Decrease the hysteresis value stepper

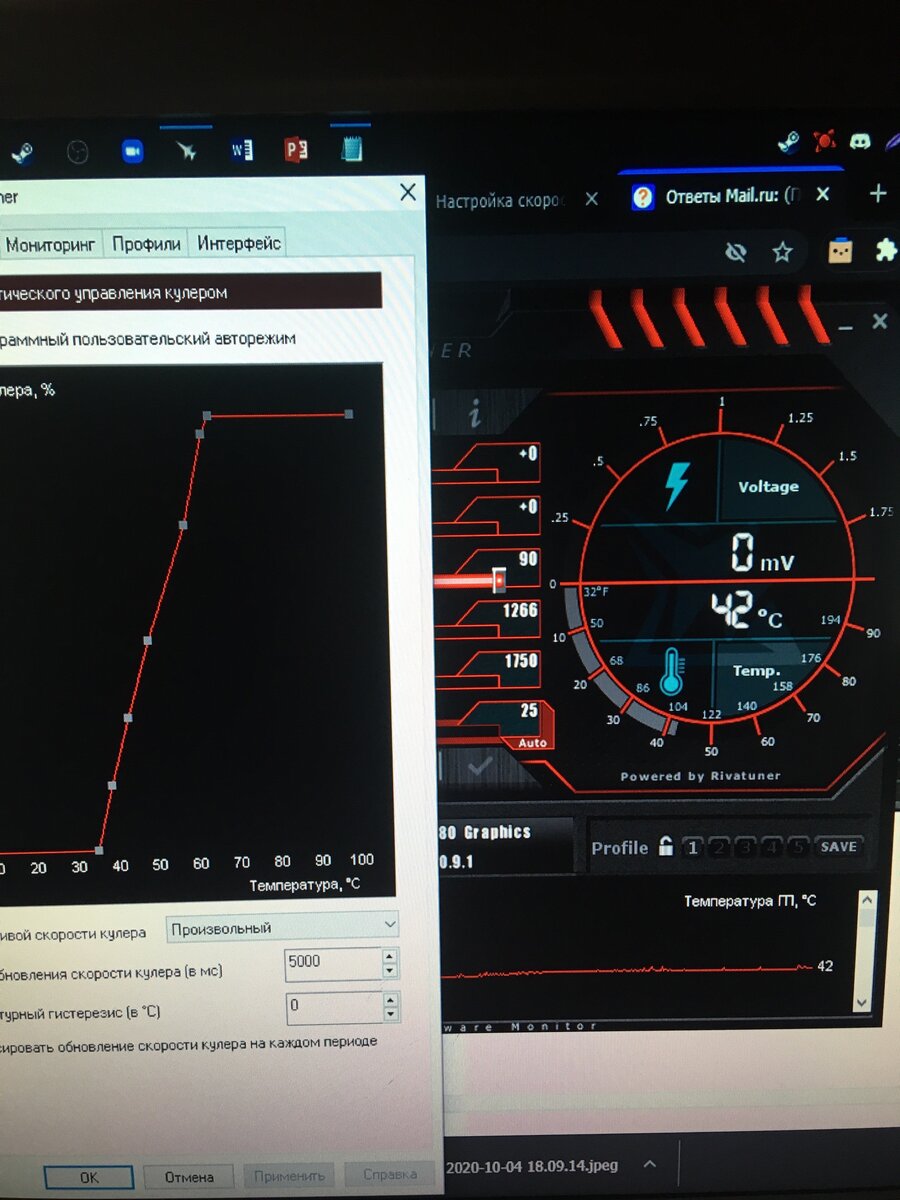[389, 1014]
